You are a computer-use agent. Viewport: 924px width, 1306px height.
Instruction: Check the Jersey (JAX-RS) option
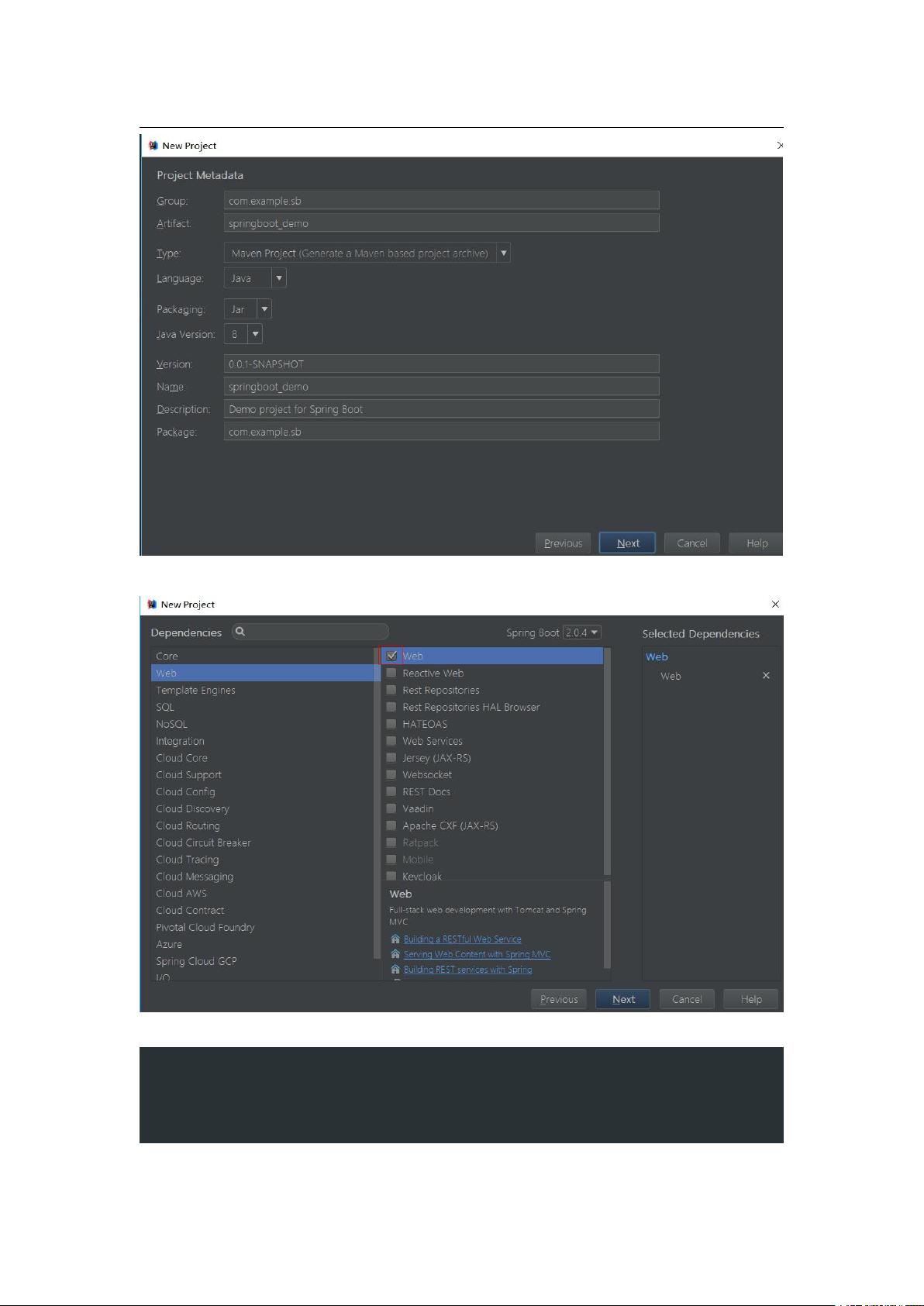(x=391, y=758)
